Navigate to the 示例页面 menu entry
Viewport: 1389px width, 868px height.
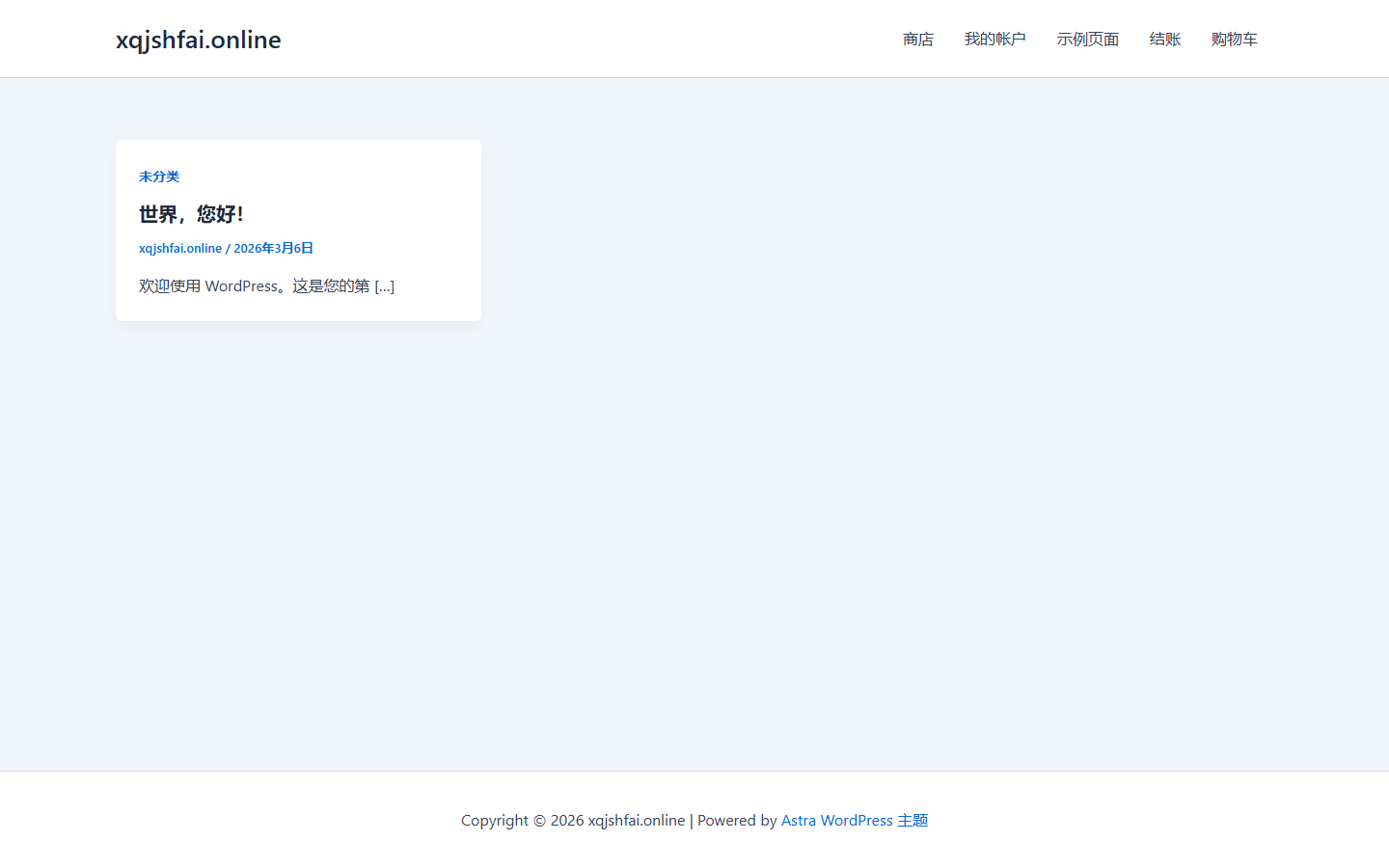1087,40
